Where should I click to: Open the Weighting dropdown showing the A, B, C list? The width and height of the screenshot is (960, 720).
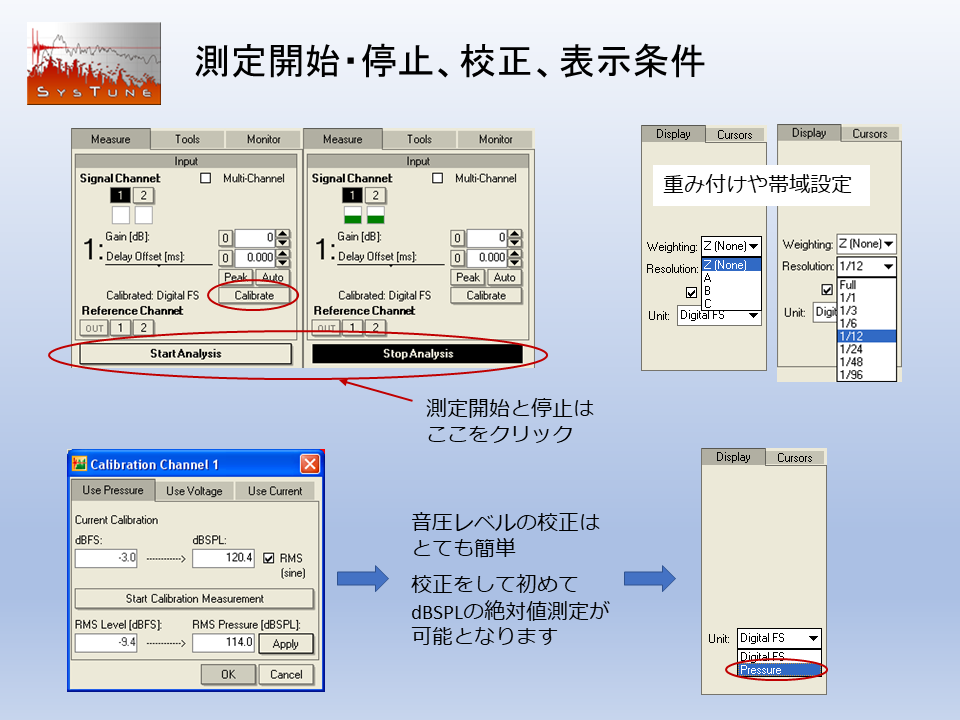pos(731,246)
